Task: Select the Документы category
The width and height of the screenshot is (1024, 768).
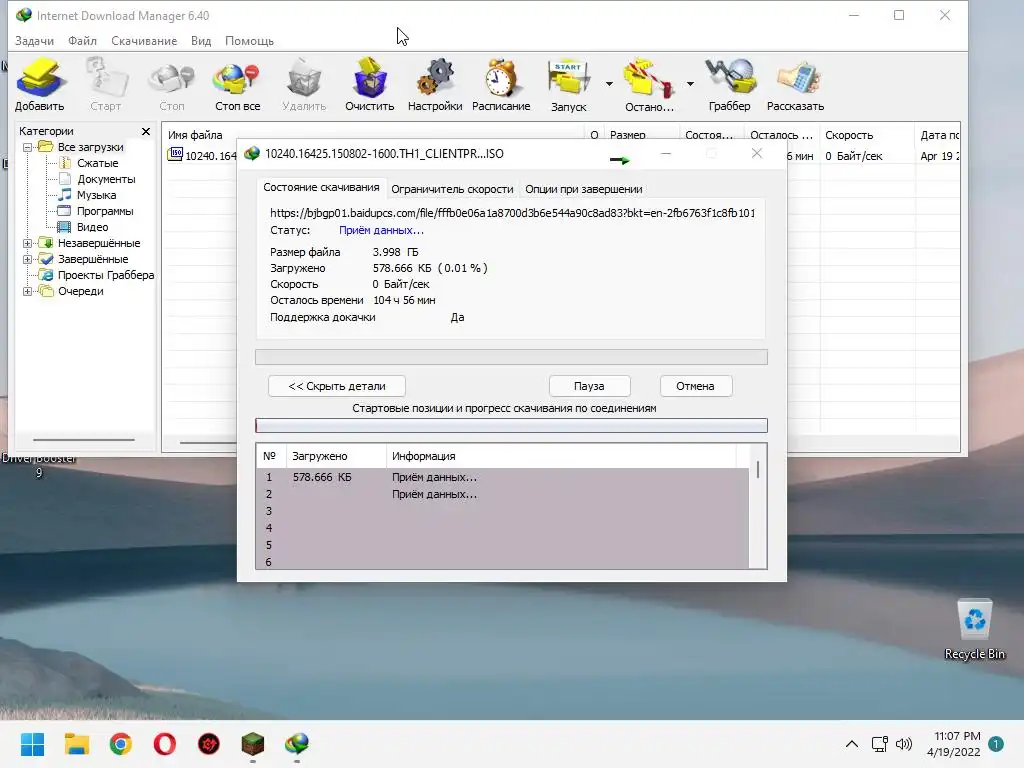Action: (106, 179)
